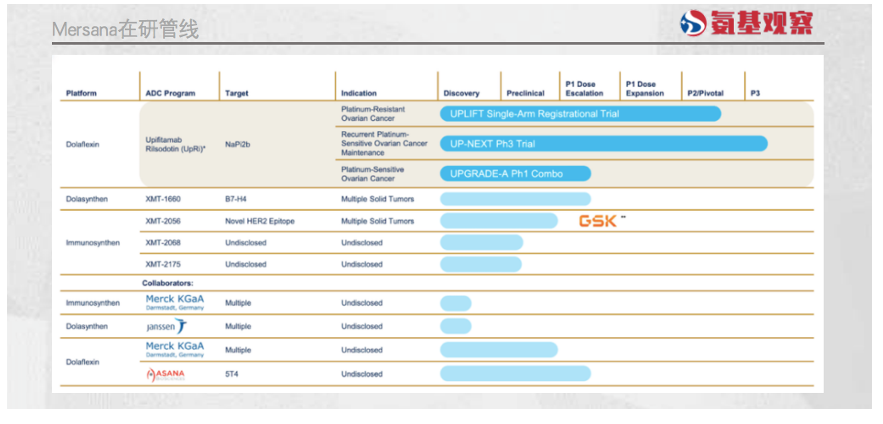Select the UPLIFT Single-Arm Registrational Trial bar
The image size is (883, 424).
(580, 114)
